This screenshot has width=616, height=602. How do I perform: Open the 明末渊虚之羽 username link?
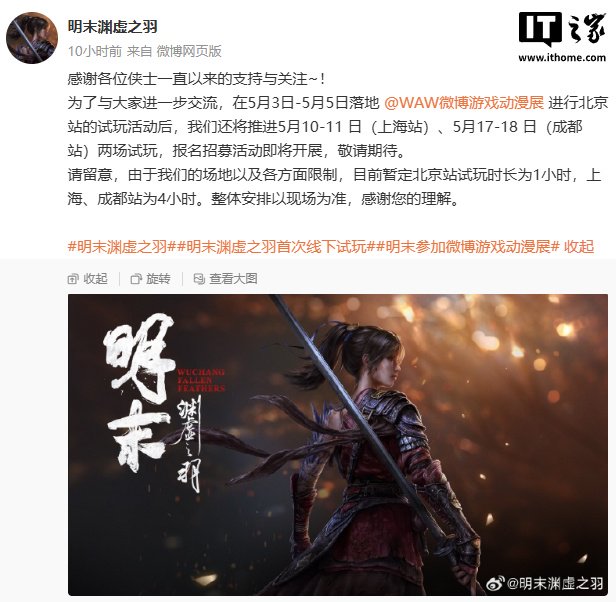click(112, 27)
